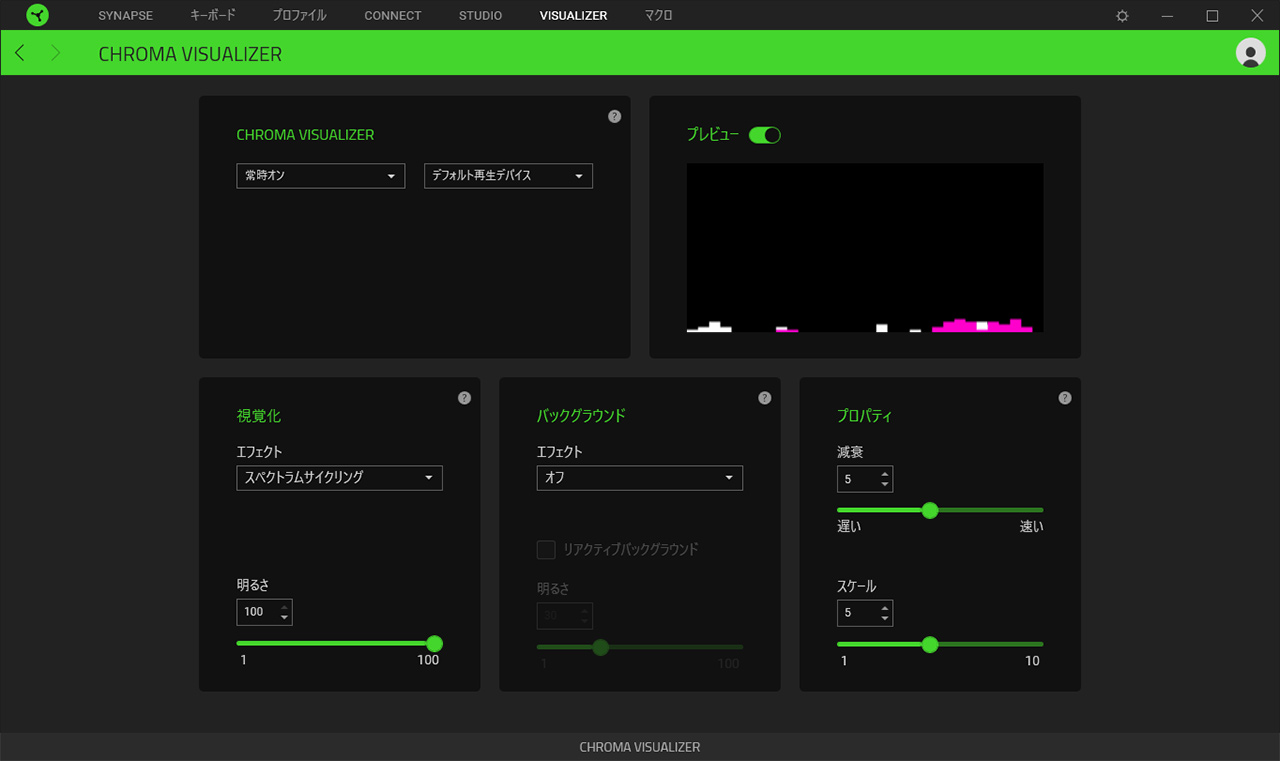Decrease 視覚化 明るさ value with down arrow
Screen dimensions: 1280x761
(x=284, y=618)
